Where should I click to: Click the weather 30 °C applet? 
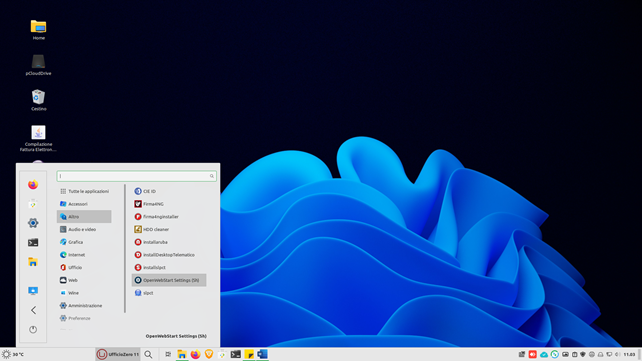pos(13,354)
